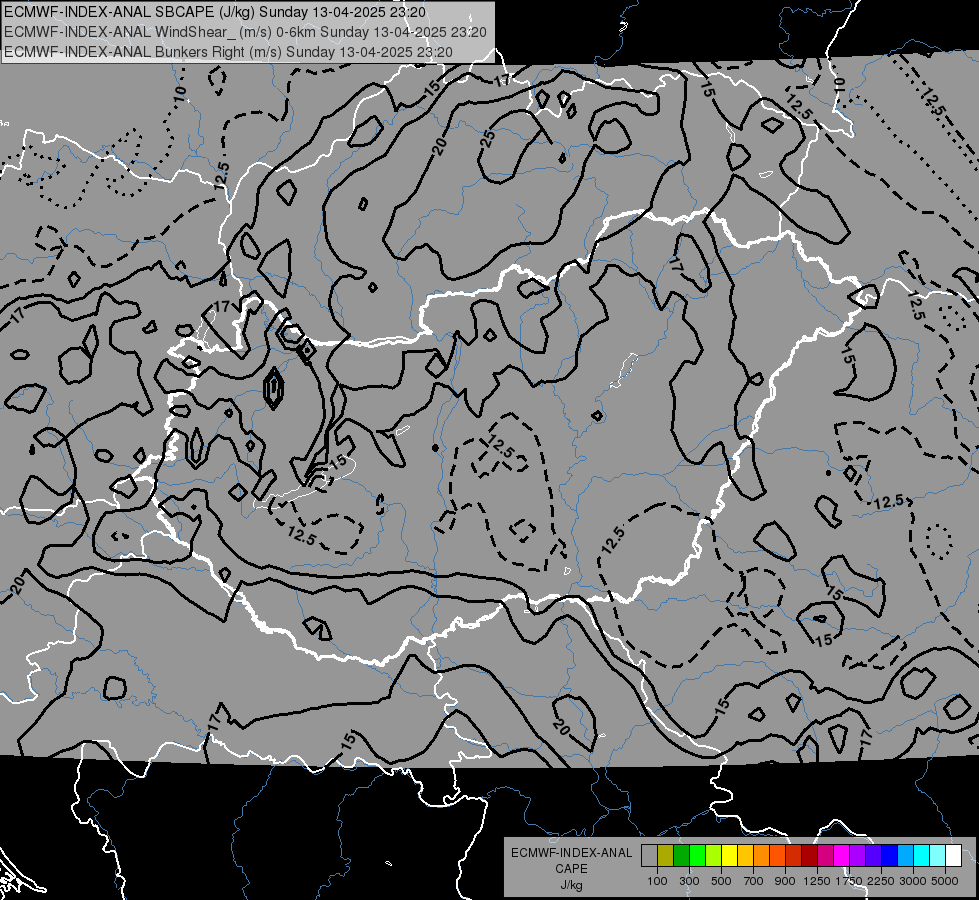
Task: Click the J/kg unit label in legend
Action: click(x=571, y=885)
